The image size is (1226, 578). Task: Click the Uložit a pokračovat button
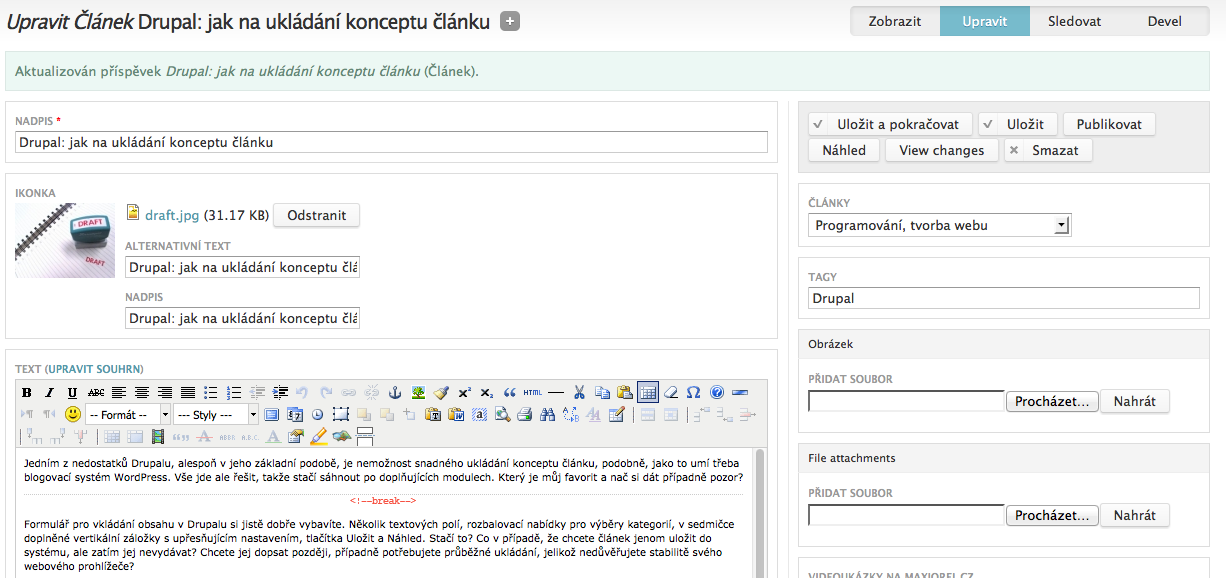pos(890,124)
